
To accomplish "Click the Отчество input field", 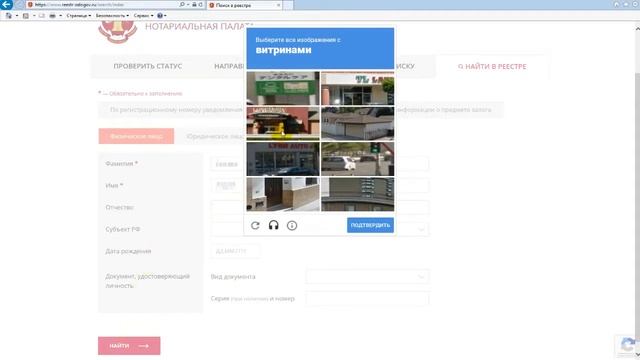I will tap(320, 208).
